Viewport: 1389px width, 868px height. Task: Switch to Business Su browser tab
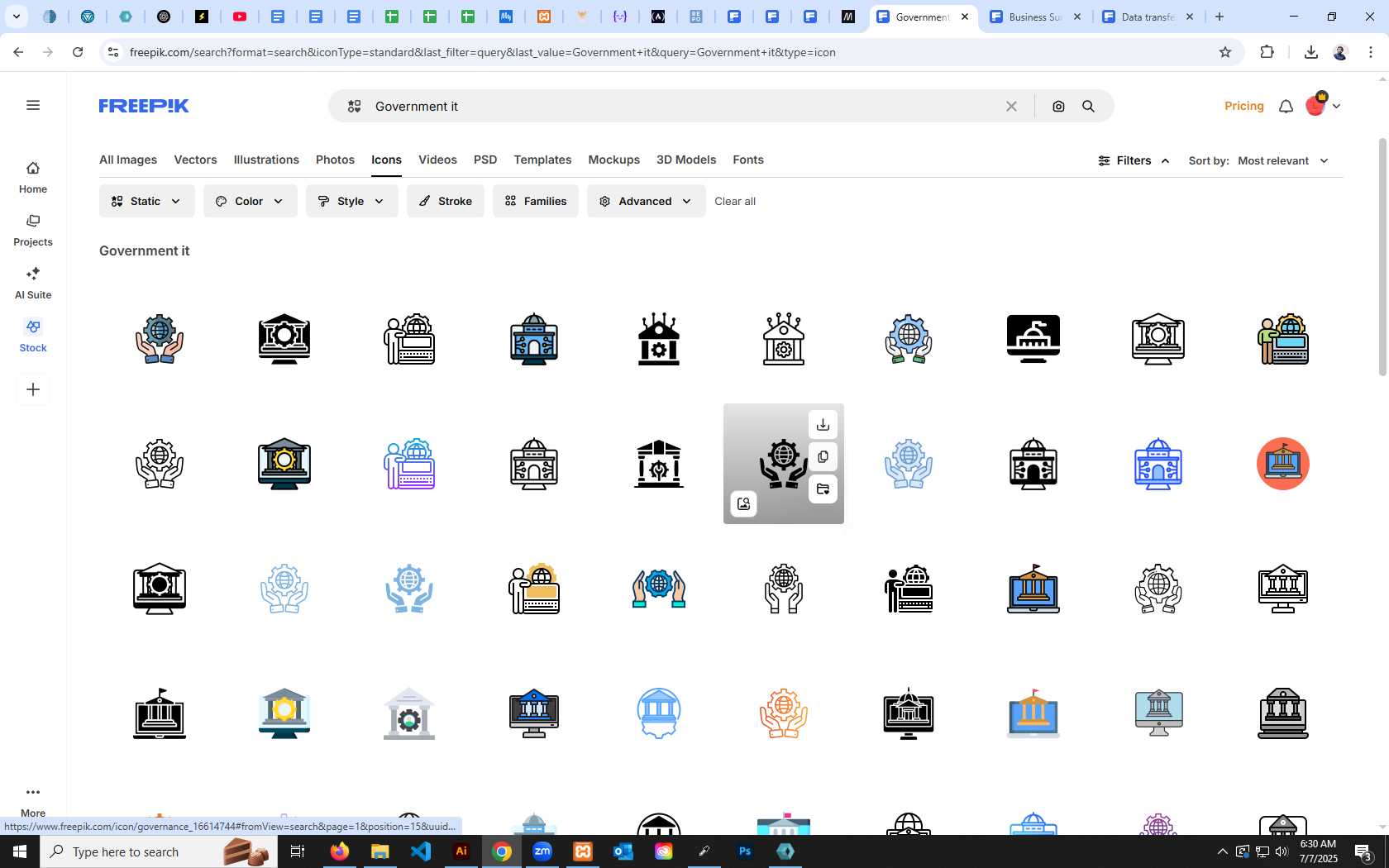pos(1034,17)
